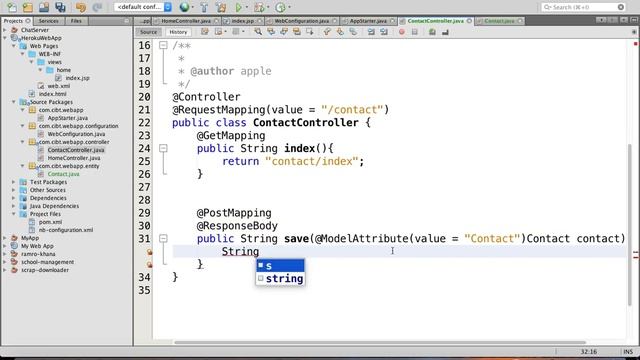Switch to the Services tab
The height and width of the screenshot is (360, 640).
pyautogui.click(x=49, y=21)
